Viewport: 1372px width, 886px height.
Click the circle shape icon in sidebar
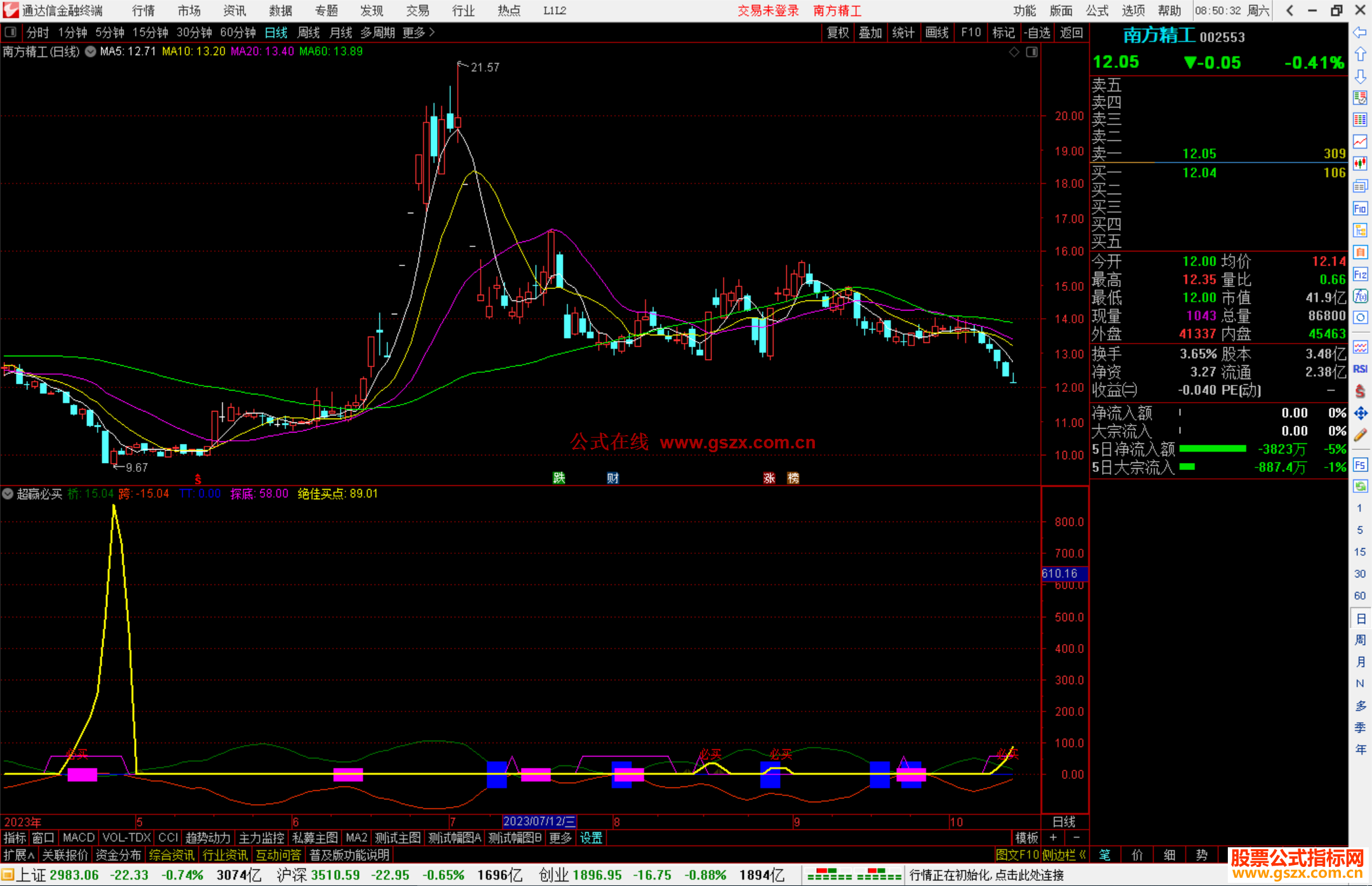click(1360, 318)
